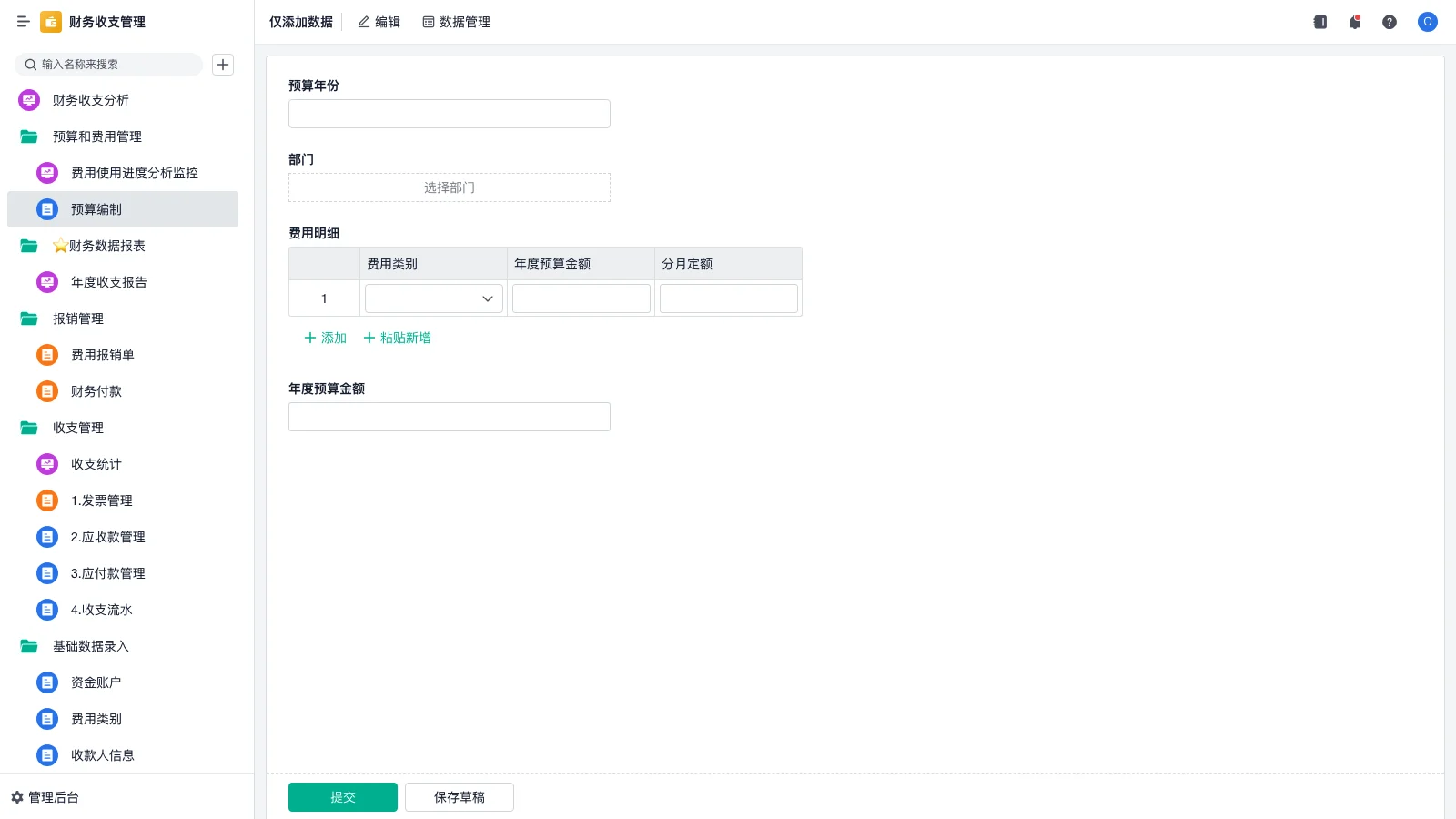Open the 选择部门 selector box
The height and width of the screenshot is (819, 1456).
pyautogui.click(x=450, y=187)
